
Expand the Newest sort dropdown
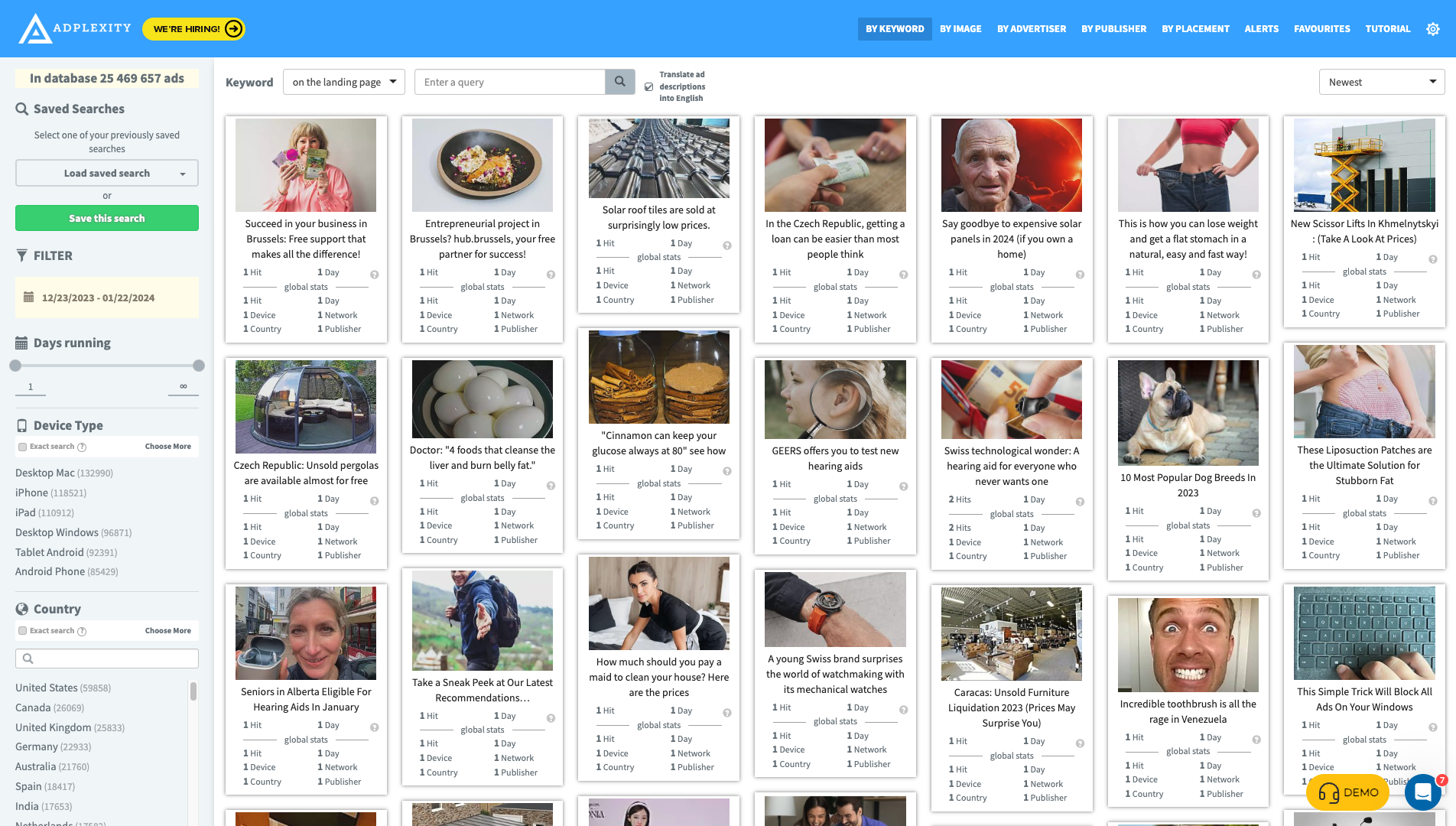point(1381,82)
